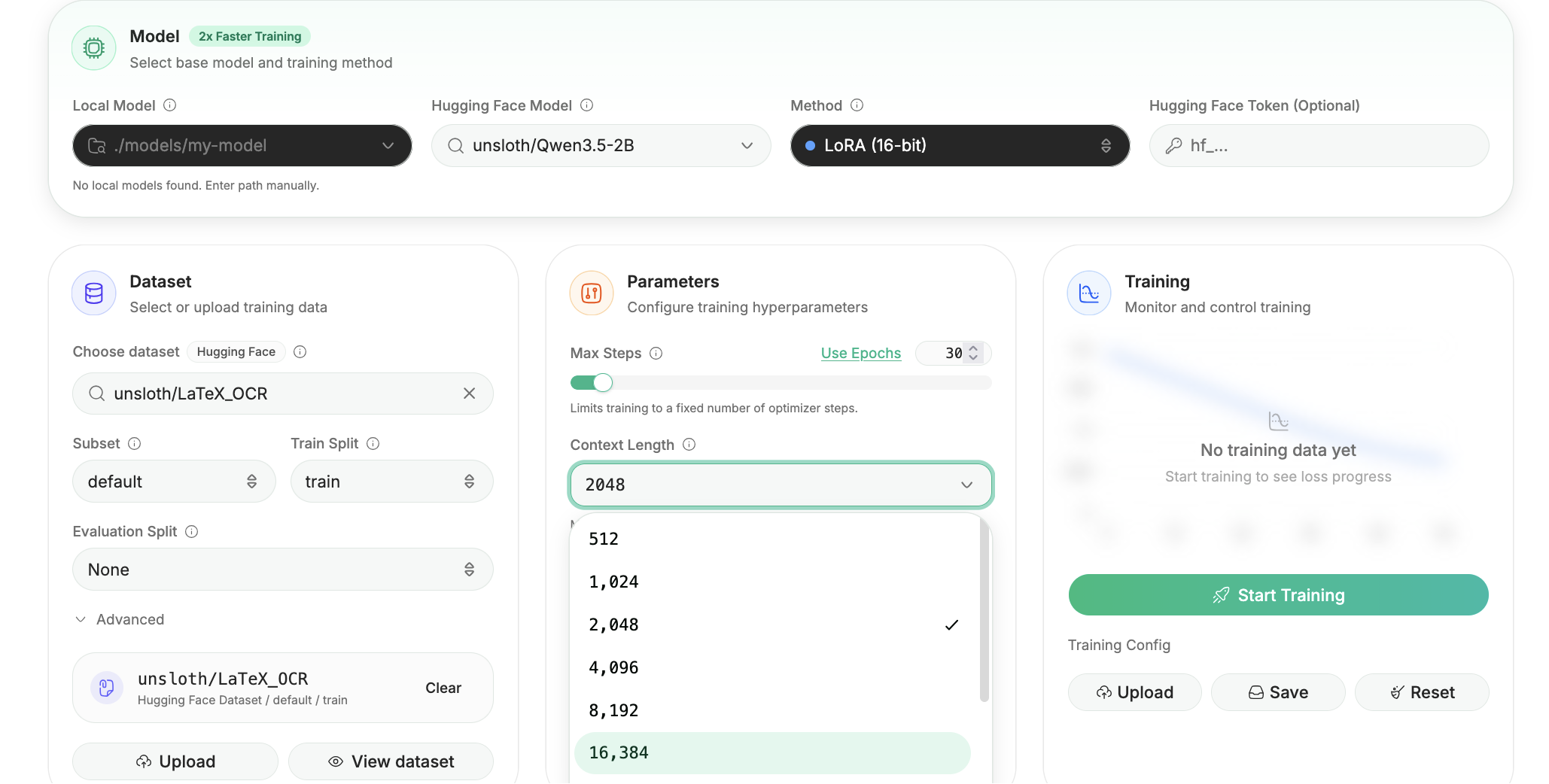Screen dimensions: 1549x784
Task: Open the Local Model dropdown
Action: pyautogui.click(x=242, y=145)
